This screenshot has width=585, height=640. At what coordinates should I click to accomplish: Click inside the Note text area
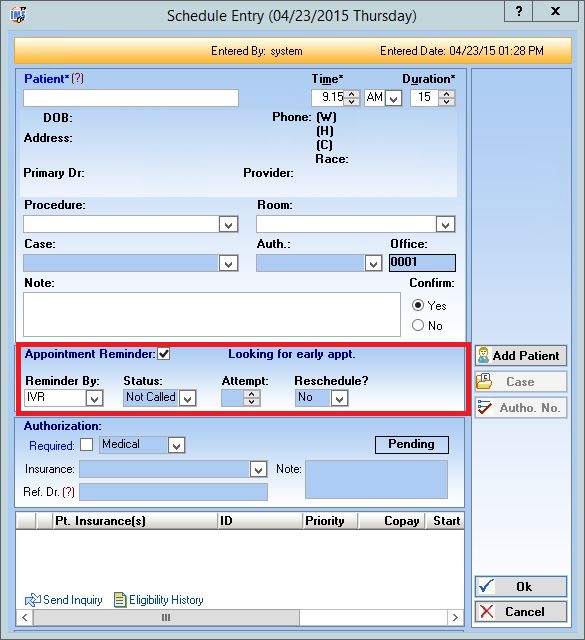(x=212, y=314)
